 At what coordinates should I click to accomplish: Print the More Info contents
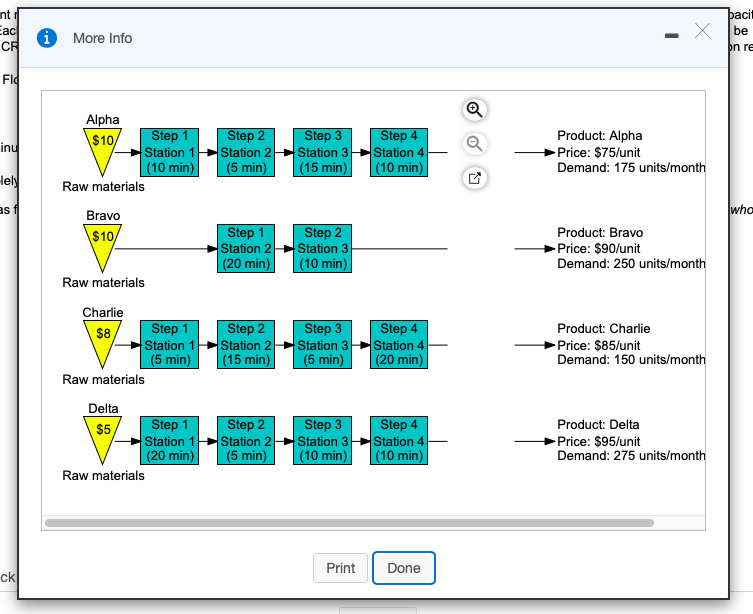340,568
